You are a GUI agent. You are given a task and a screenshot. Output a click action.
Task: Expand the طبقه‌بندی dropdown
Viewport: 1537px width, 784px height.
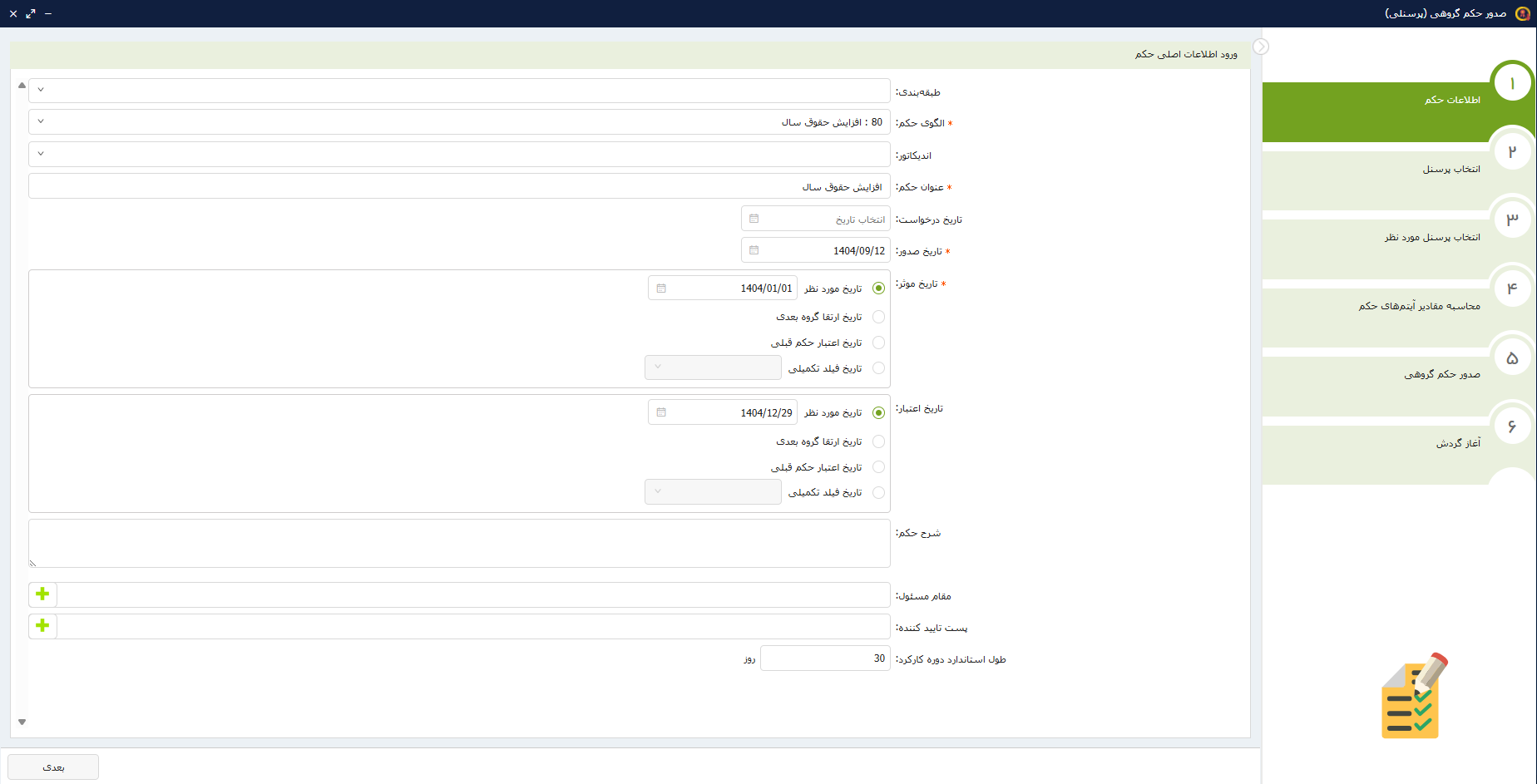pyautogui.click(x=41, y=90)
